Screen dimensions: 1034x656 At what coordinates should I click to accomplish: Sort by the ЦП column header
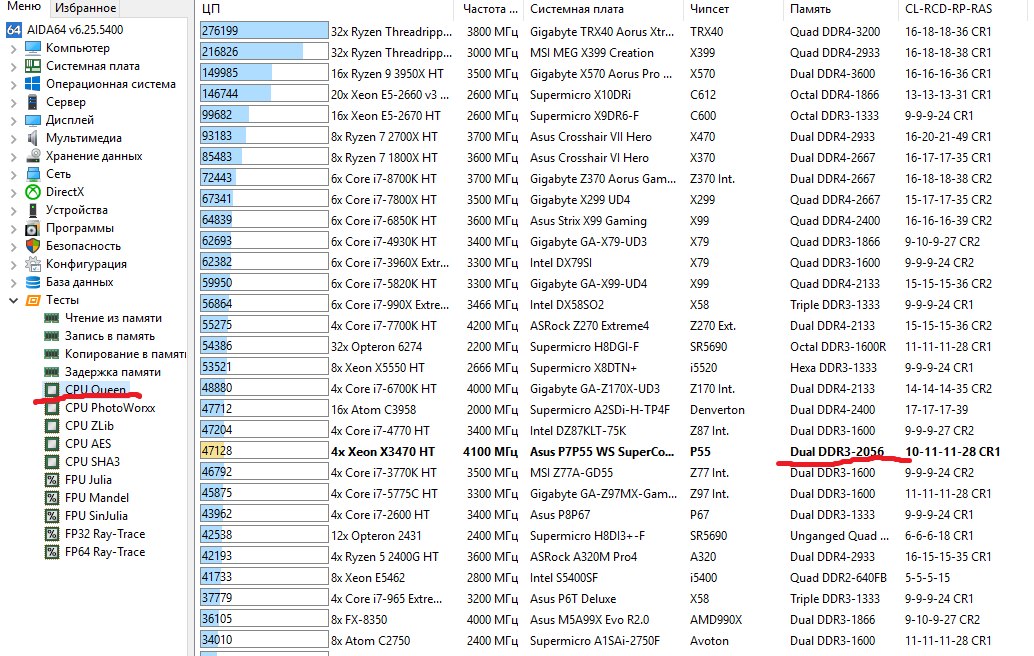(324, 9)
